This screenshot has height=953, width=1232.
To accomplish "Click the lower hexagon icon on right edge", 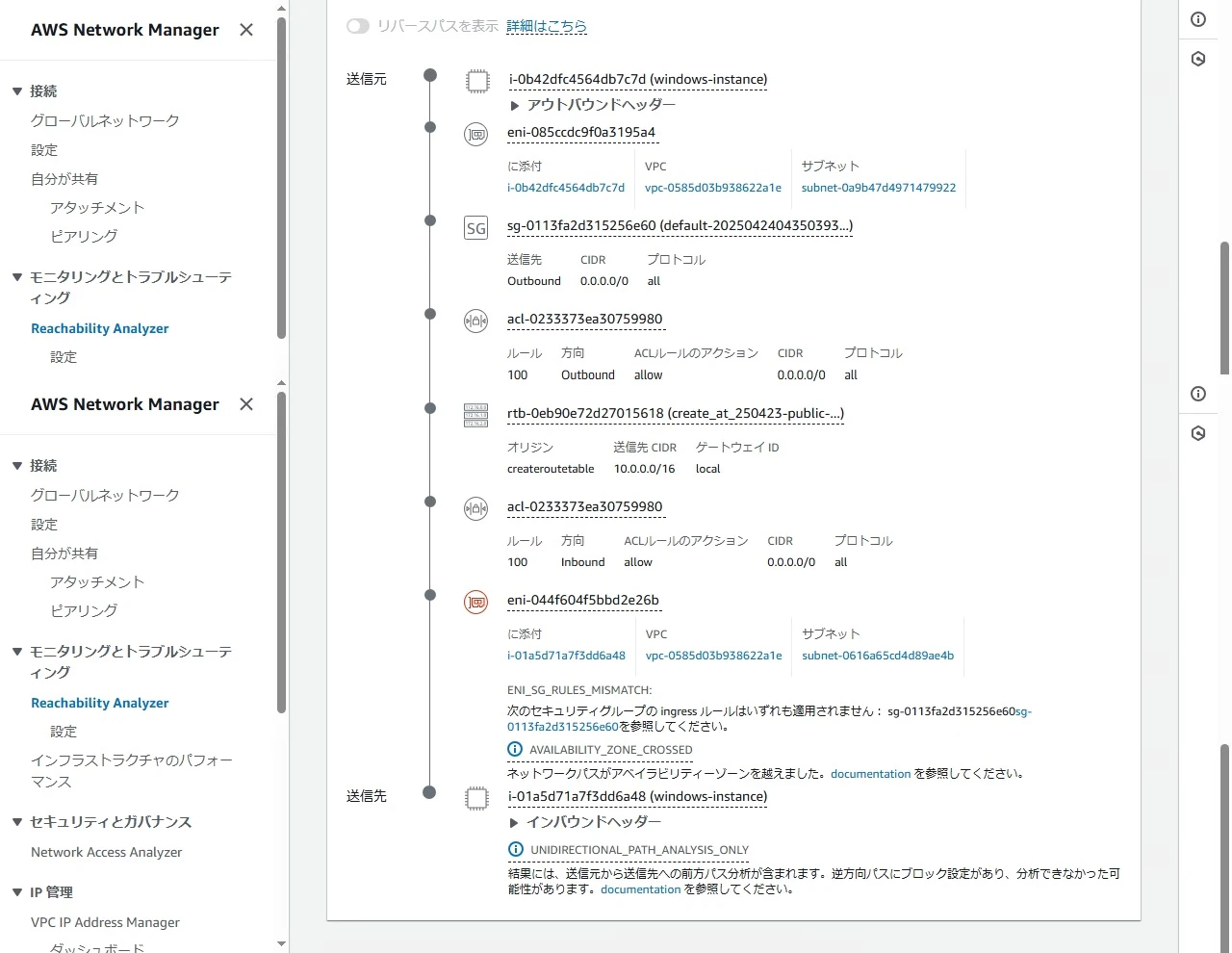I will [1198, 433].
